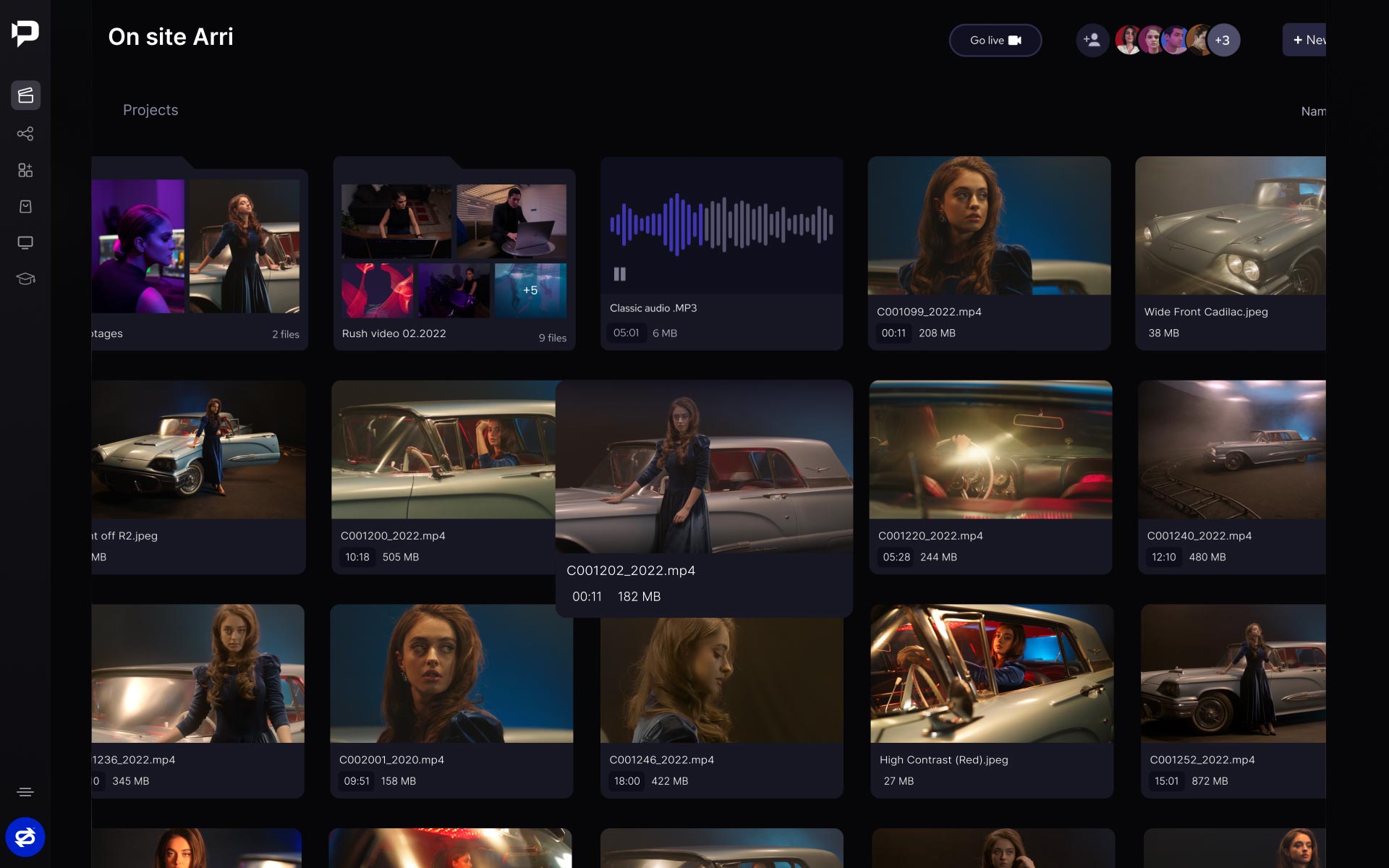Open the hamburger lines menu icon

[x=25, y=792]
